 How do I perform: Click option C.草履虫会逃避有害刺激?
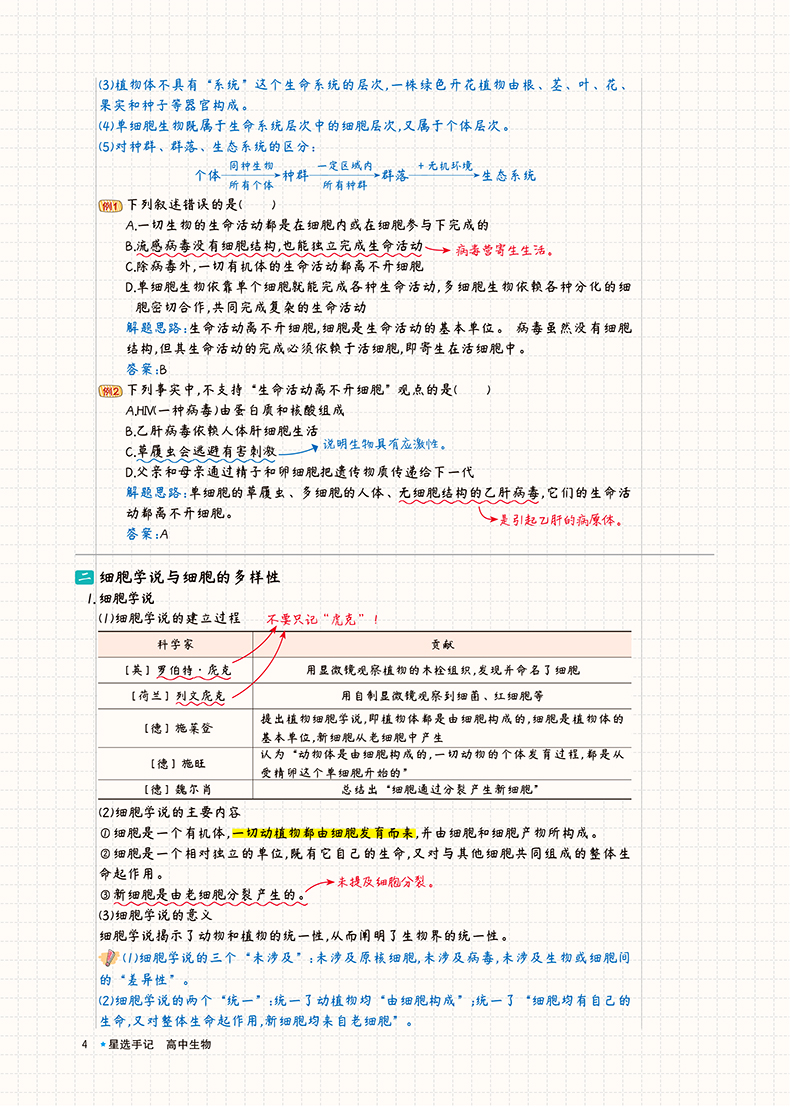coord(201,451)
